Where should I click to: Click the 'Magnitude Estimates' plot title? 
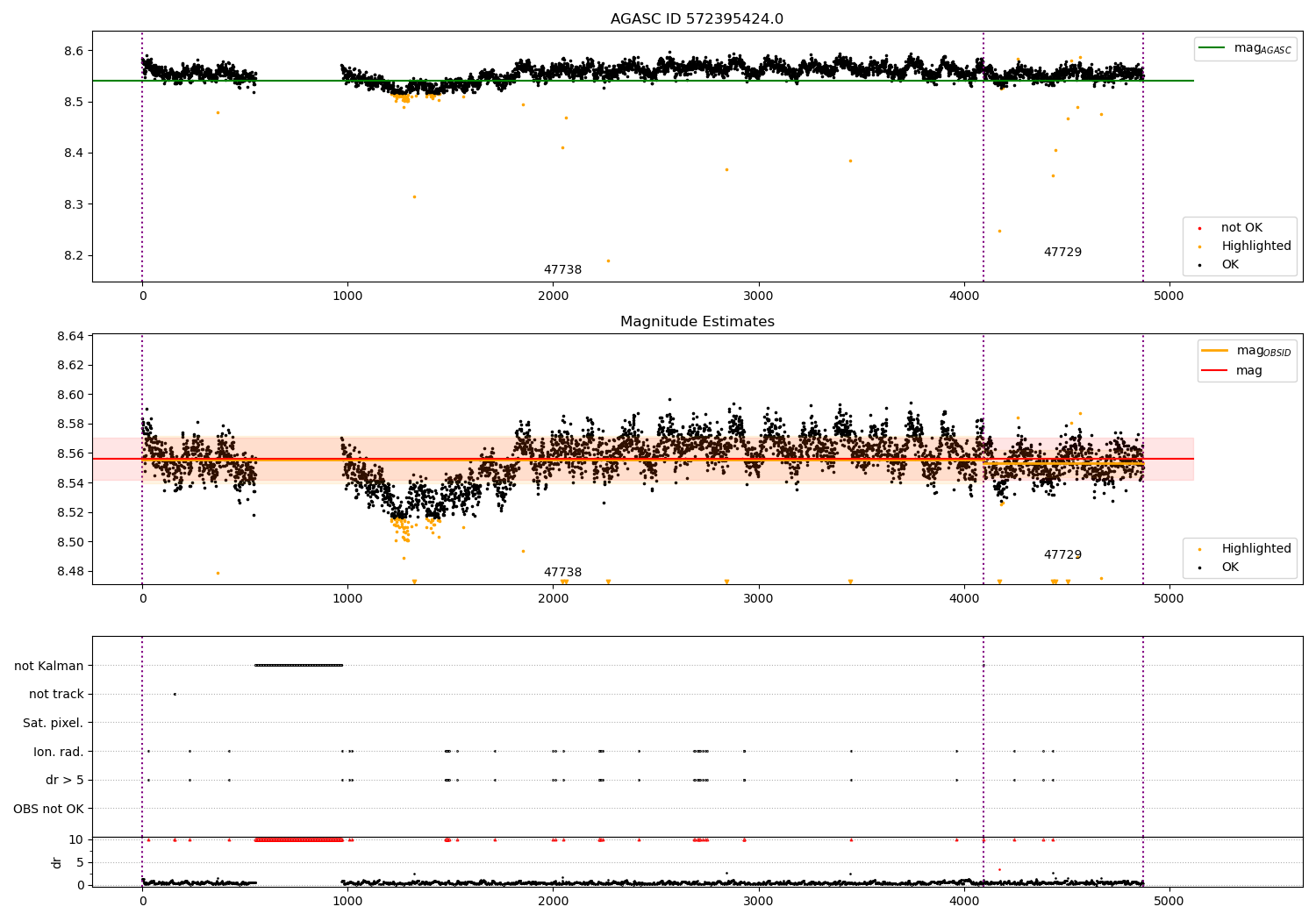point(697,322)
